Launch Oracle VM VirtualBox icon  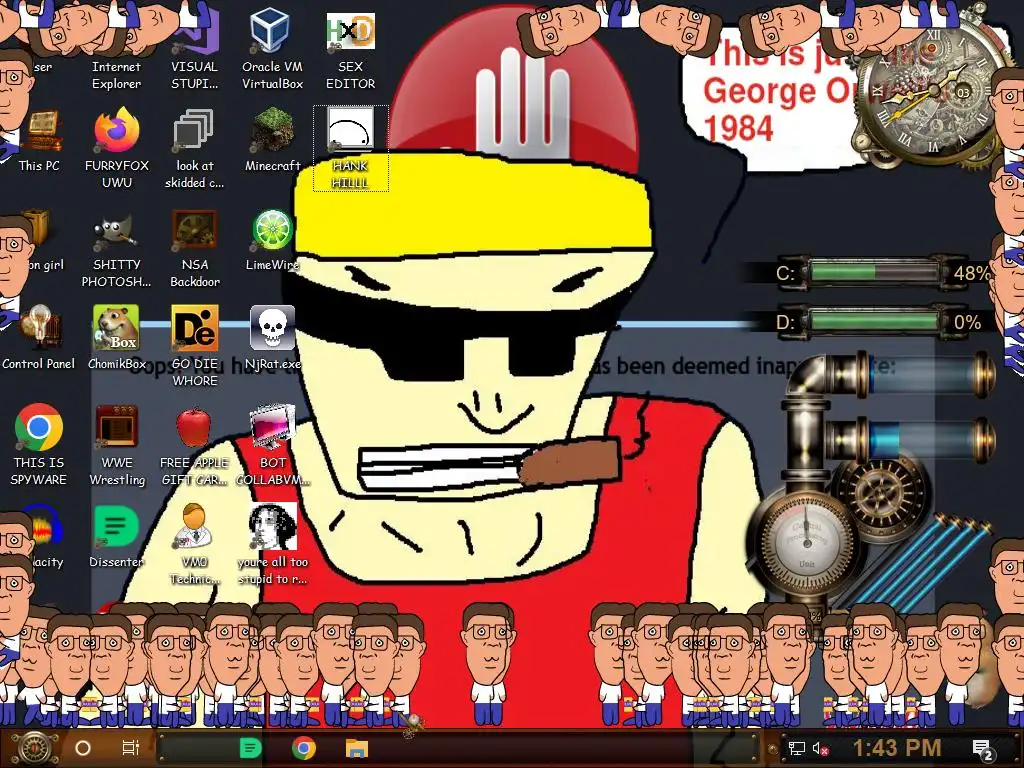[272, 49]
